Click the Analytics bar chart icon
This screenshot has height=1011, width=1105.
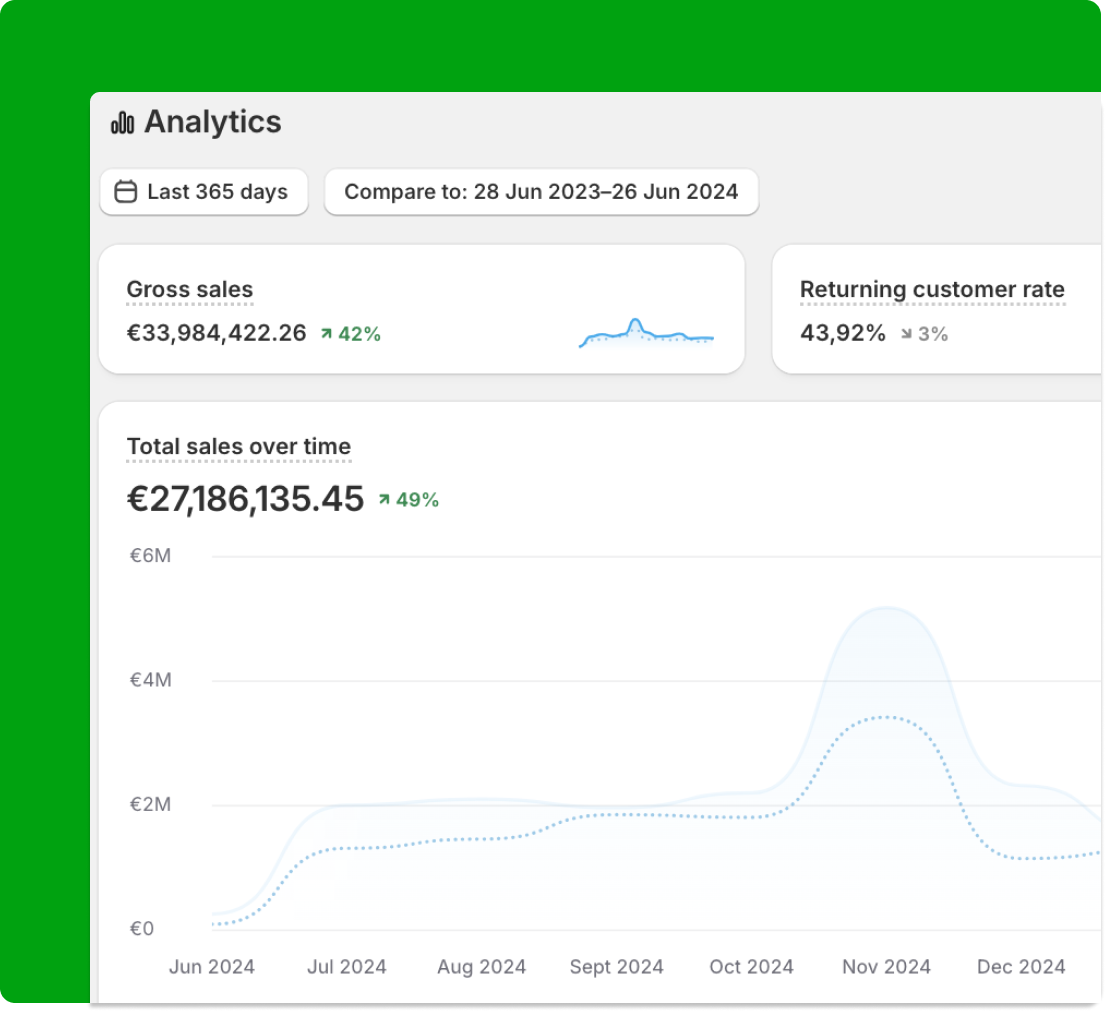(123, 123)
